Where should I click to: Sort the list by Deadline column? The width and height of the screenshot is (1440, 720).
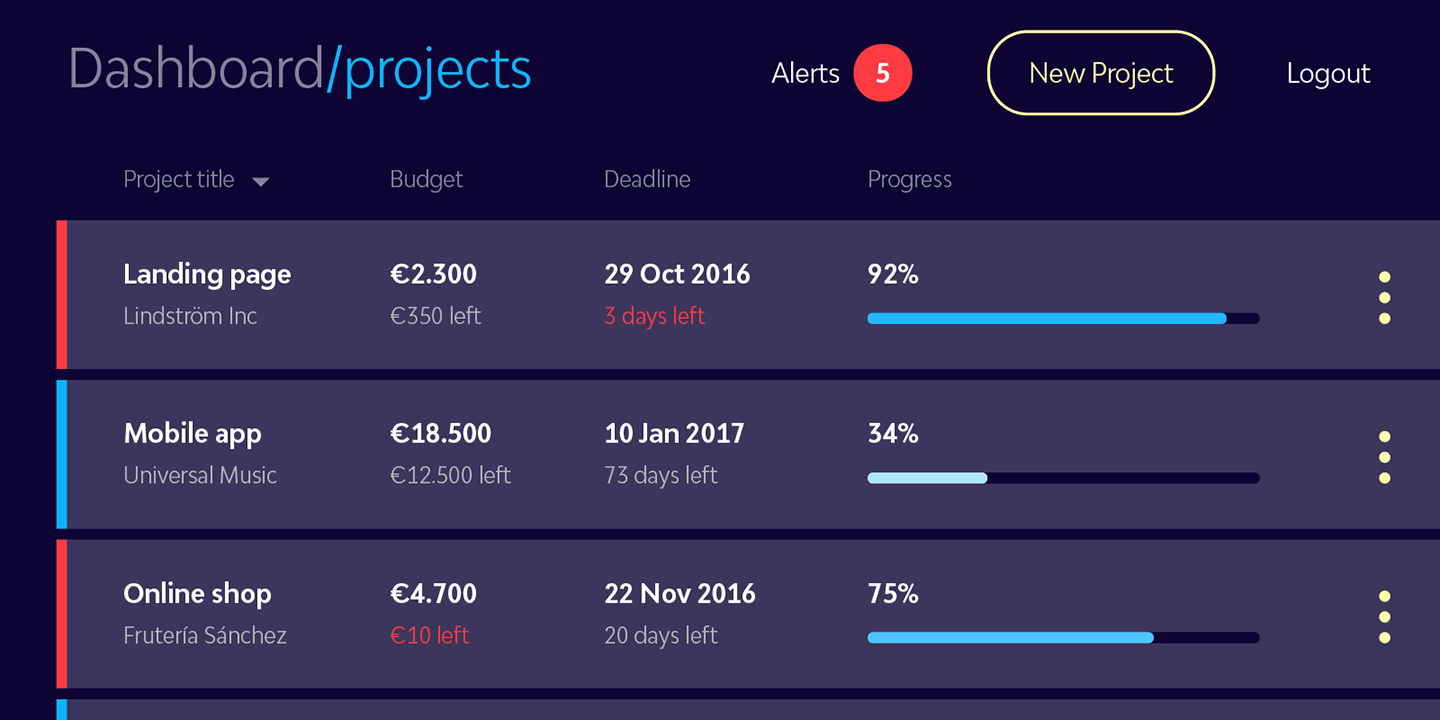coord(647,180)
